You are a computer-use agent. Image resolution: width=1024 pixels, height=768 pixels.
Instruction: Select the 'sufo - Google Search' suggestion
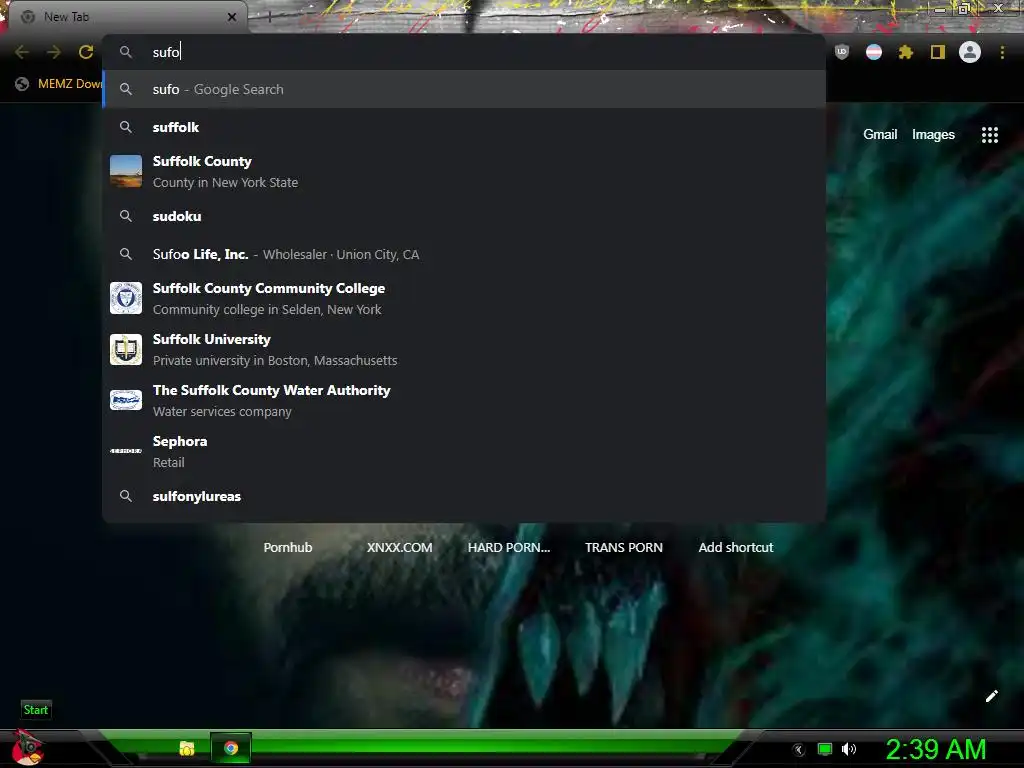(464, 89)
